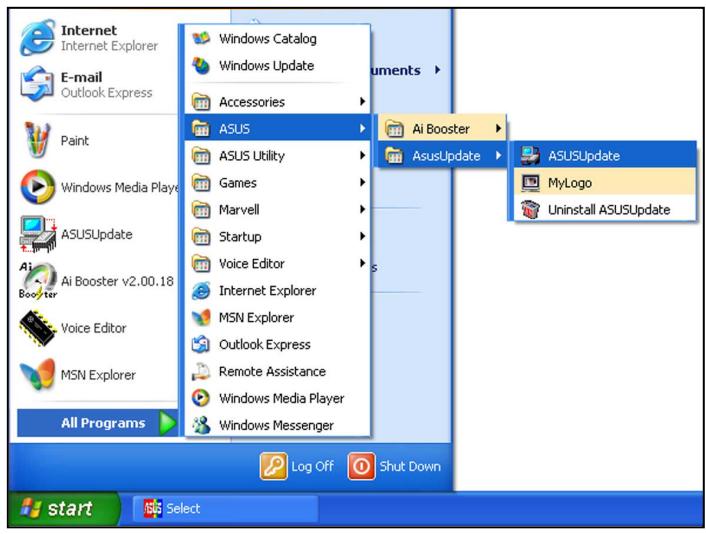Expand the ASUS Utility submenu arrow
This screenshot has height=534, width=706.
362,155
